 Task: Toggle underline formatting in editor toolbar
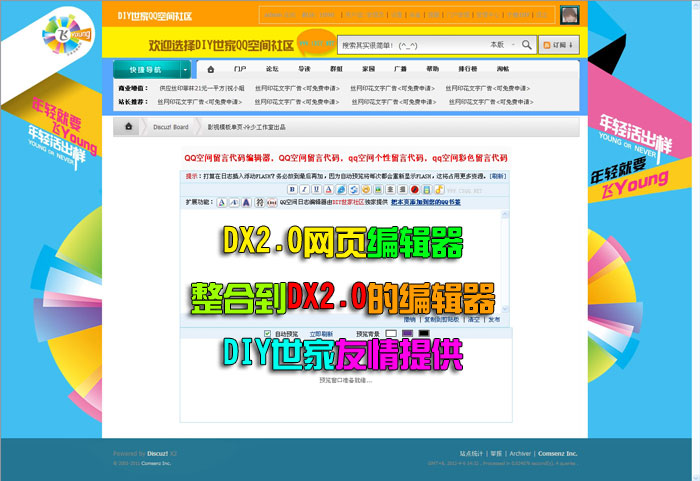pos(317,189)
